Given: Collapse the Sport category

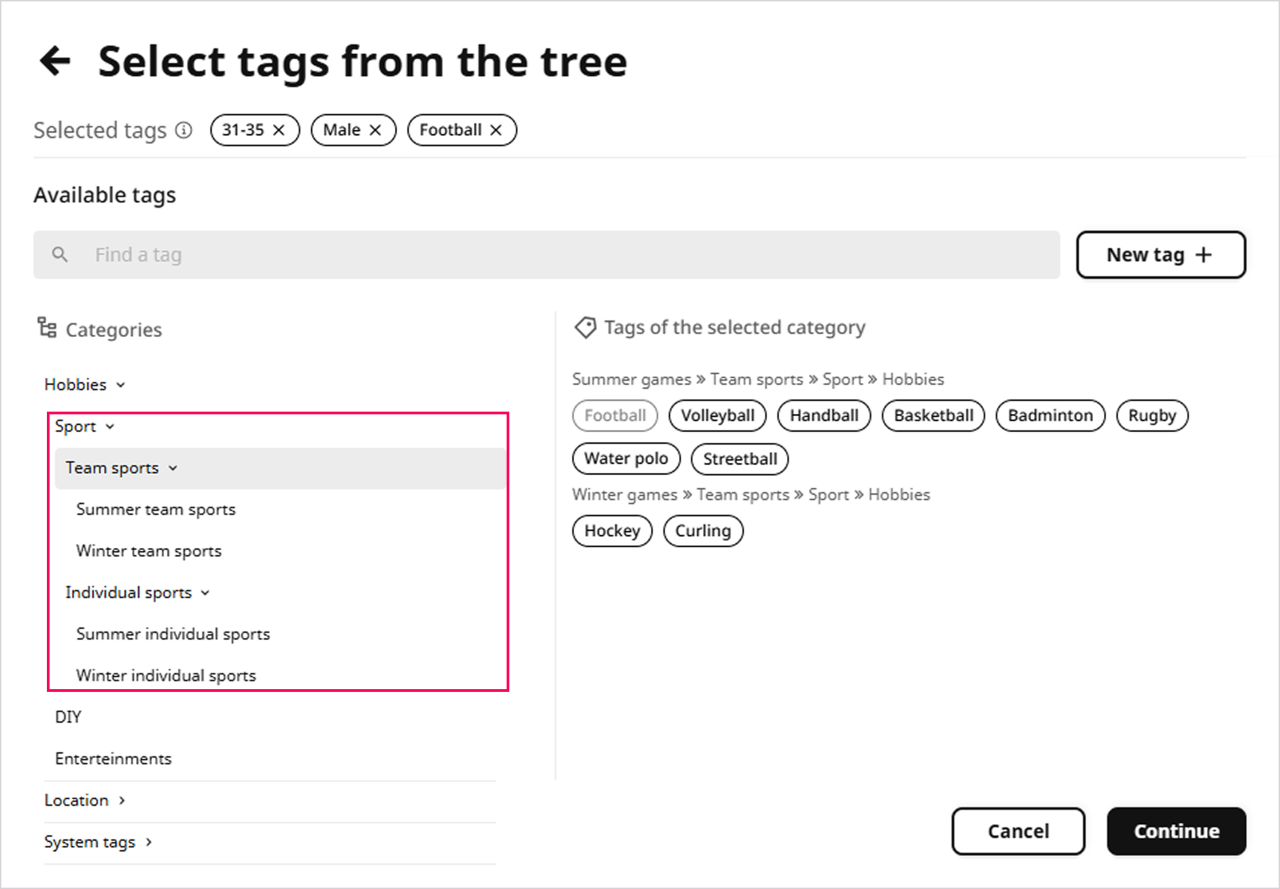Looking at the screenshot, I should (110, 427).
